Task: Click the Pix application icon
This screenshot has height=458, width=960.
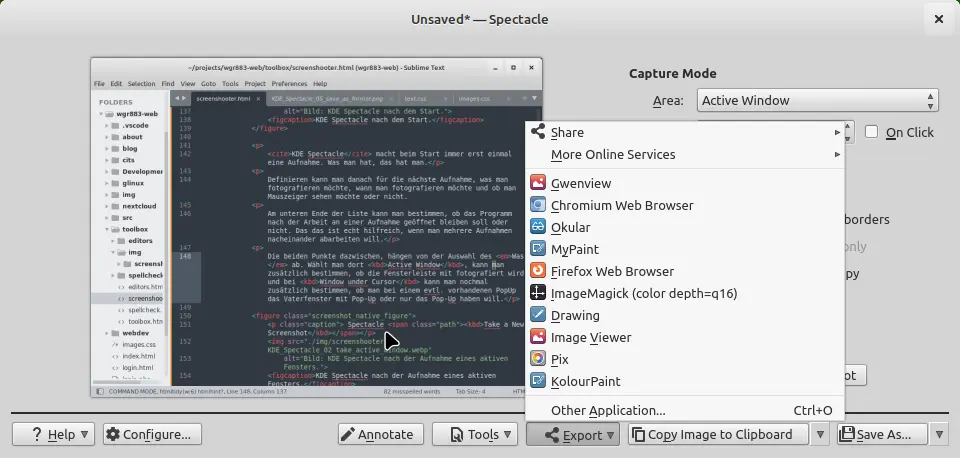Action: tap(538, 360)
